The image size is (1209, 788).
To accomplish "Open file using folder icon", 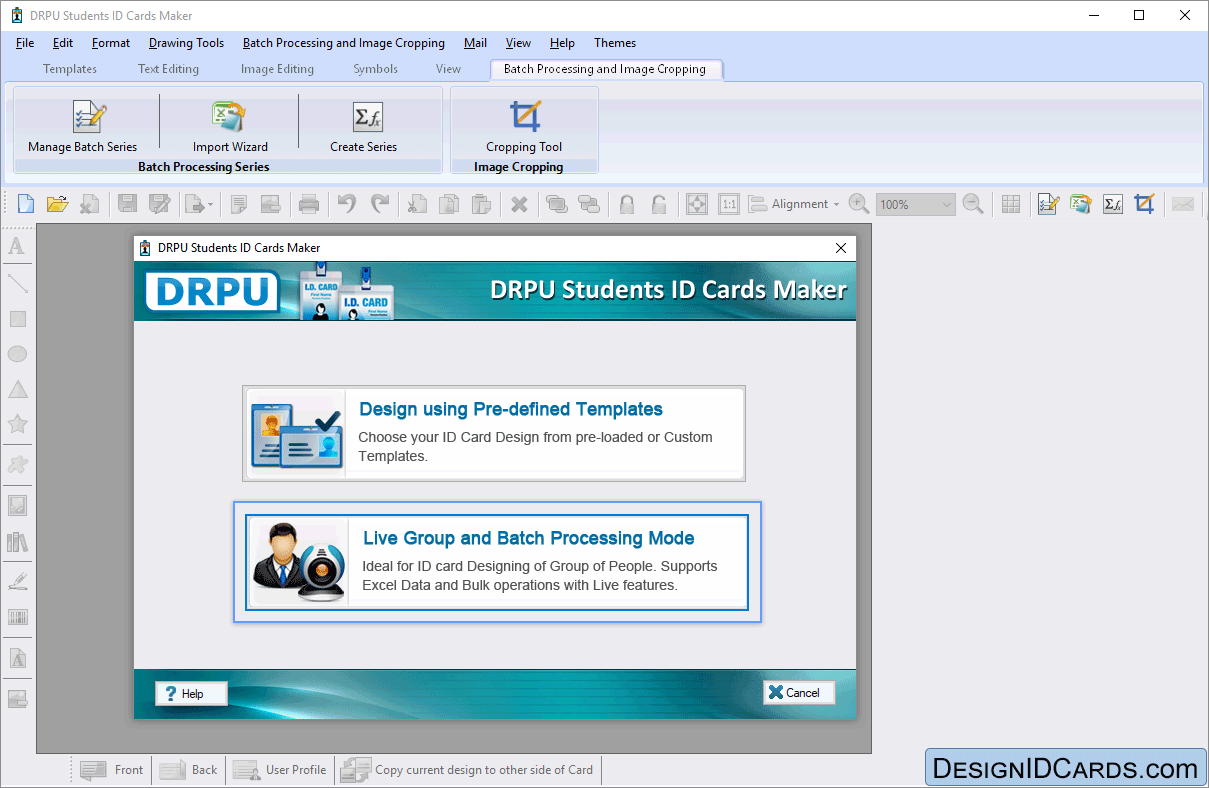I will click(57, 204).
